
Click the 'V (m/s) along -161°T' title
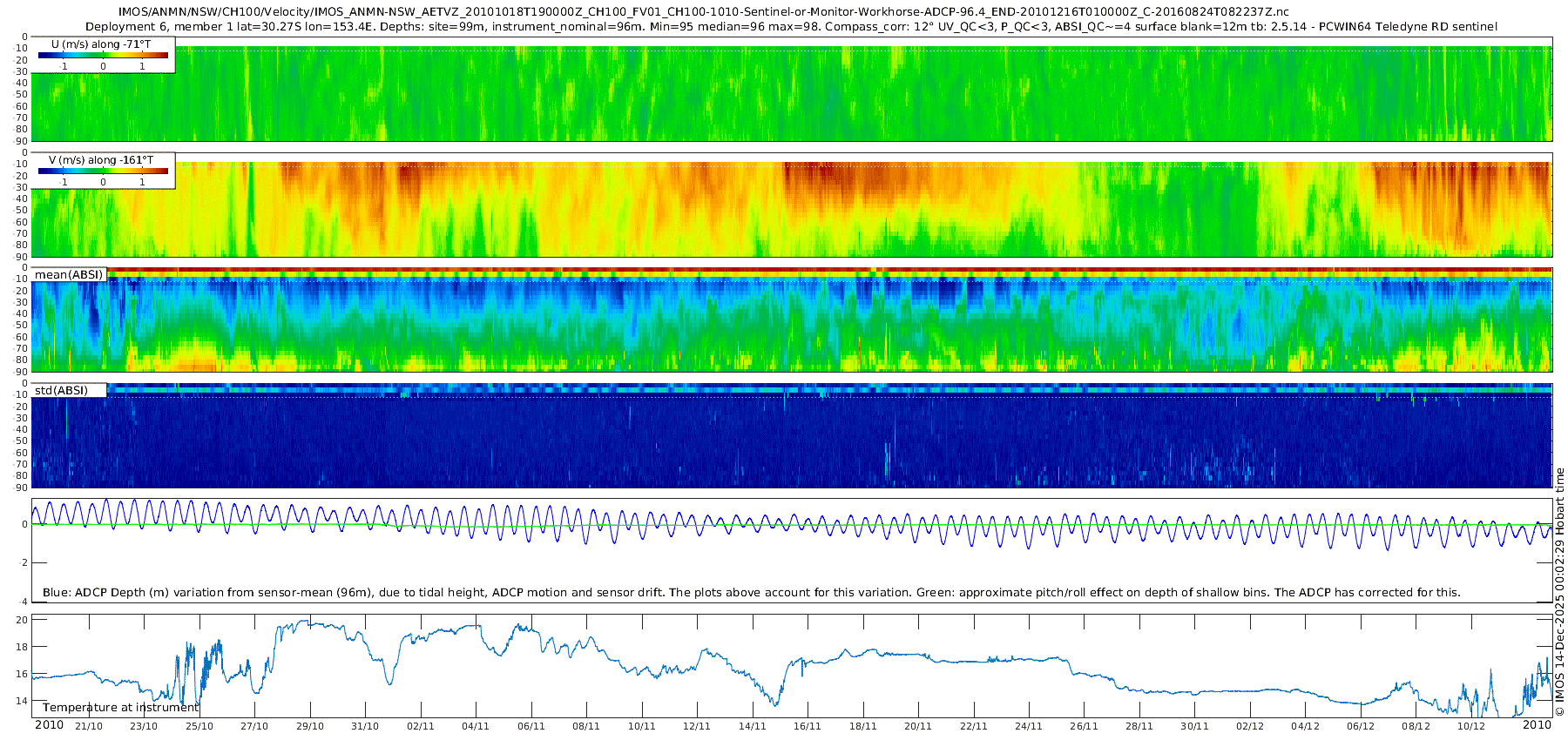(101, 160)
